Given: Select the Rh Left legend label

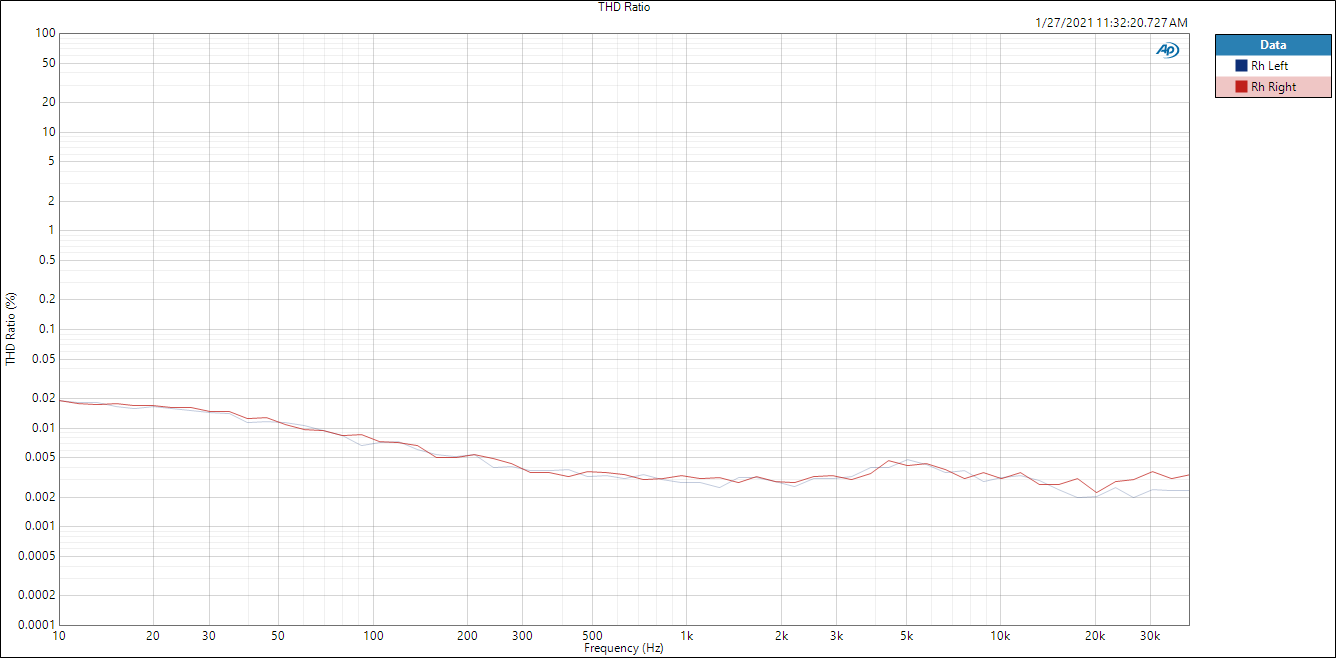Looking at the screenshot, I should (x=1270, y=66).
